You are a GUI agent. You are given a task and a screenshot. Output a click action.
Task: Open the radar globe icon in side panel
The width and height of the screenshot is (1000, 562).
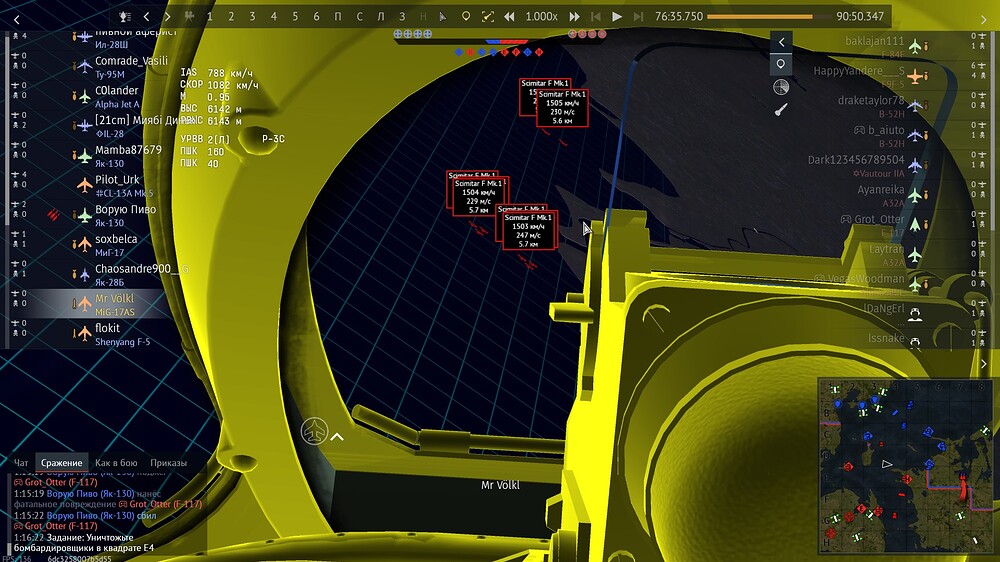point(781,87)
